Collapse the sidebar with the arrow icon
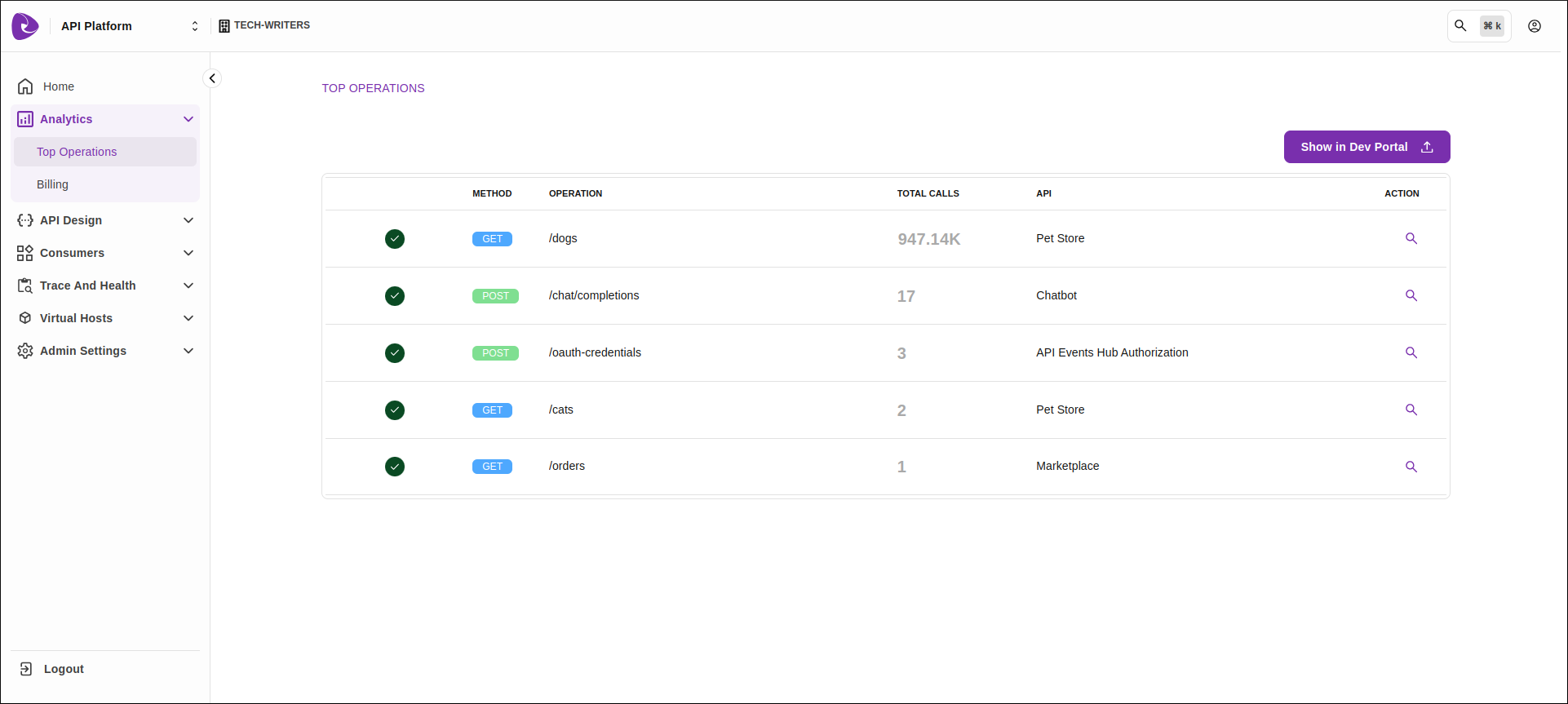 (x=212, y=78)
